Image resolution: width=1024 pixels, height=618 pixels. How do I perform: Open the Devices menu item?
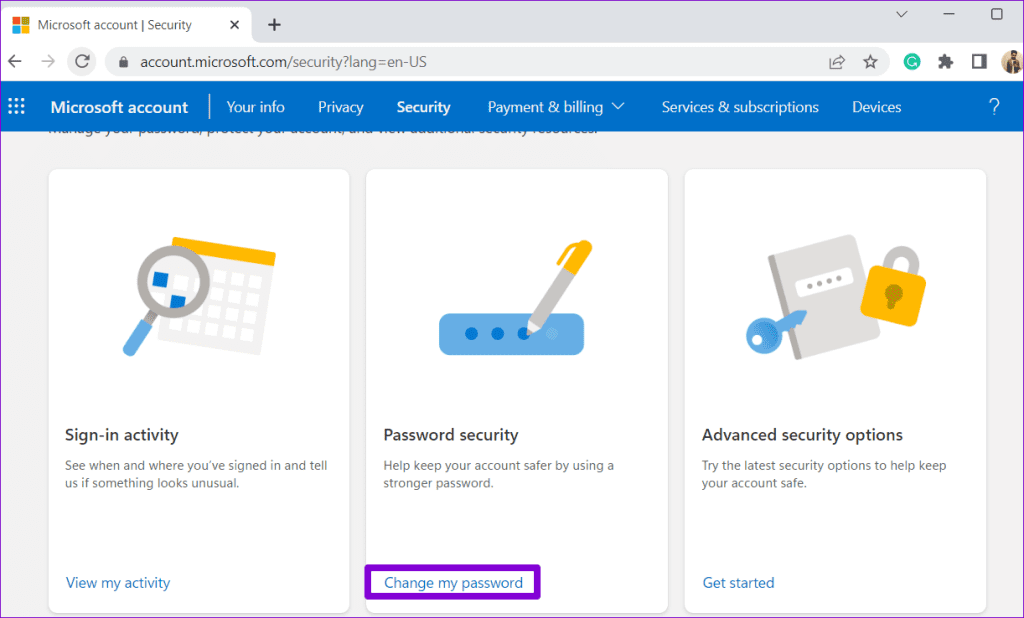click(876, 107)
